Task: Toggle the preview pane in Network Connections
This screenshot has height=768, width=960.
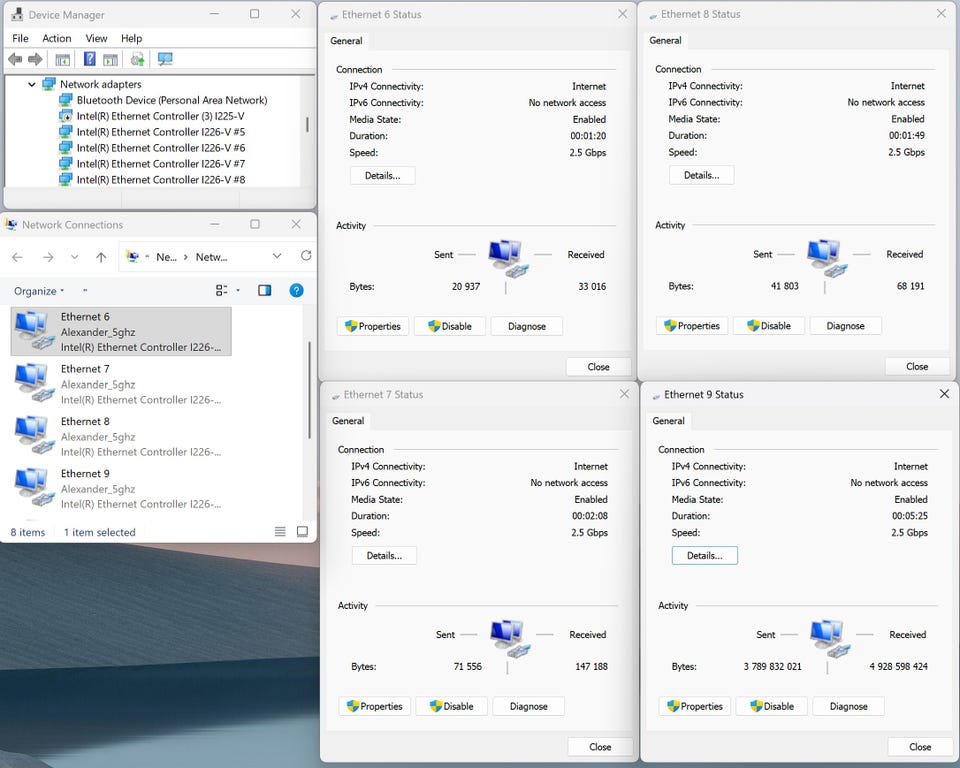Action: [264, 291]
